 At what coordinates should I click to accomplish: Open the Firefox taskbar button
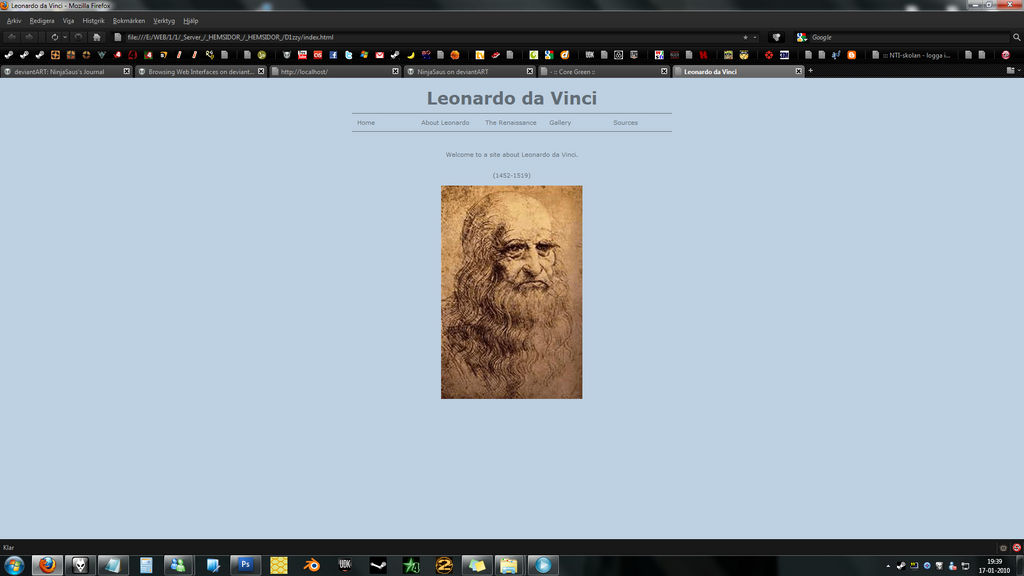pos(47,565)
